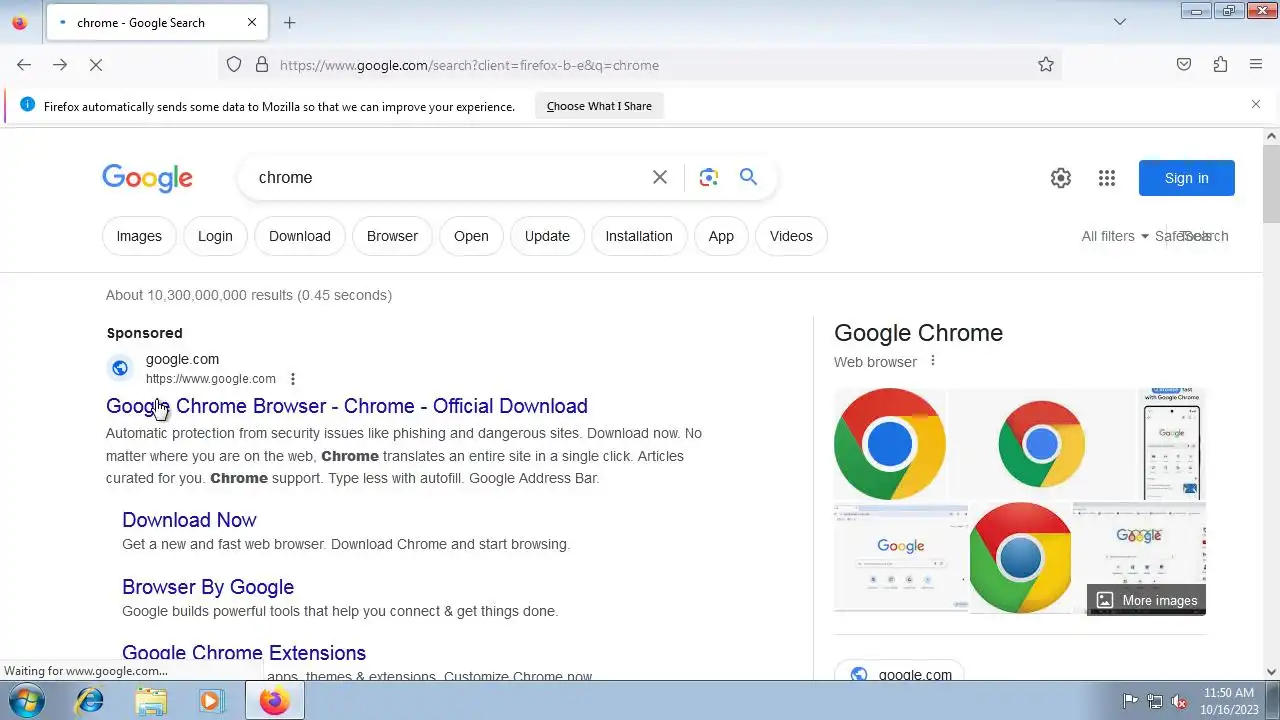The height and width of the screenshot is (720, 1280).
Task: Open the Google apps grid
Action: 1107,178
